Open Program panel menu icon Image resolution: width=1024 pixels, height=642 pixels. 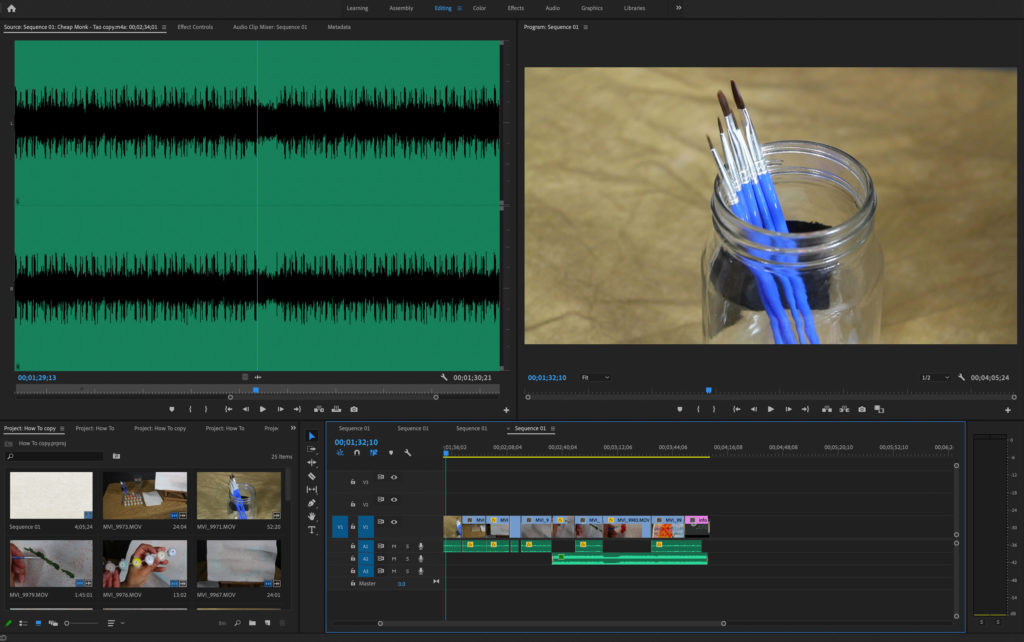[x=586, y=27]
